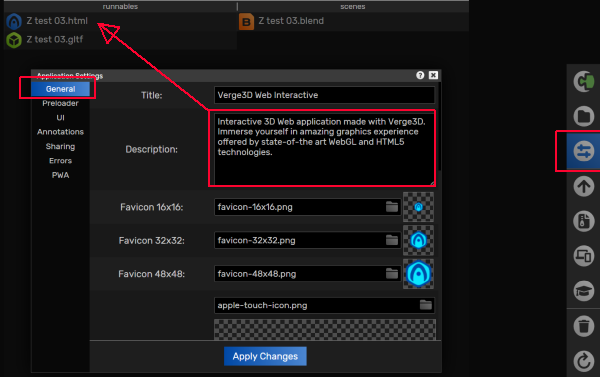Open help for Application Settings dialog
The height and width of the screenshot is (377, 600).
pyautogui.click(x=420, y=75)
